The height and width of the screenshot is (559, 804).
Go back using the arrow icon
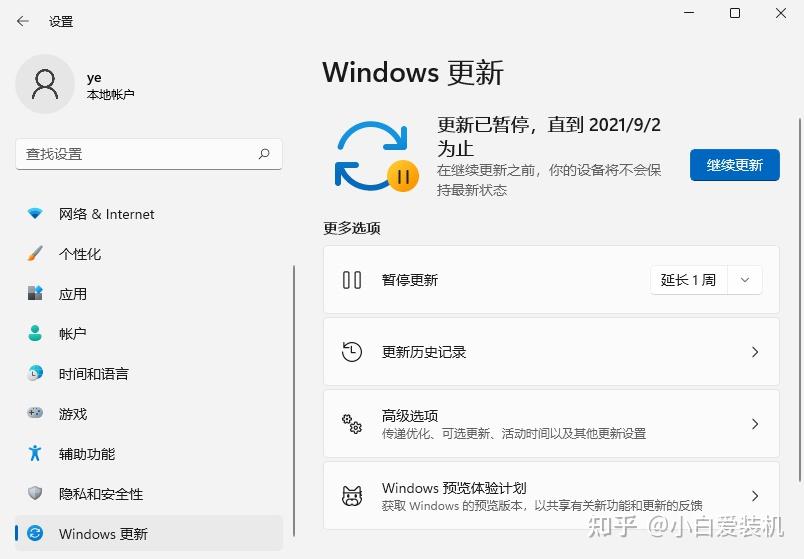point(23,21)
